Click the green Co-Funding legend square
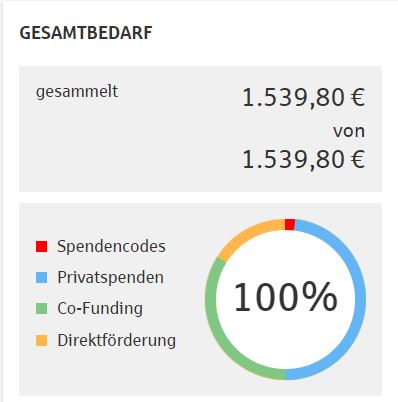Screen dimensions: 398x402 click(42, 308)
